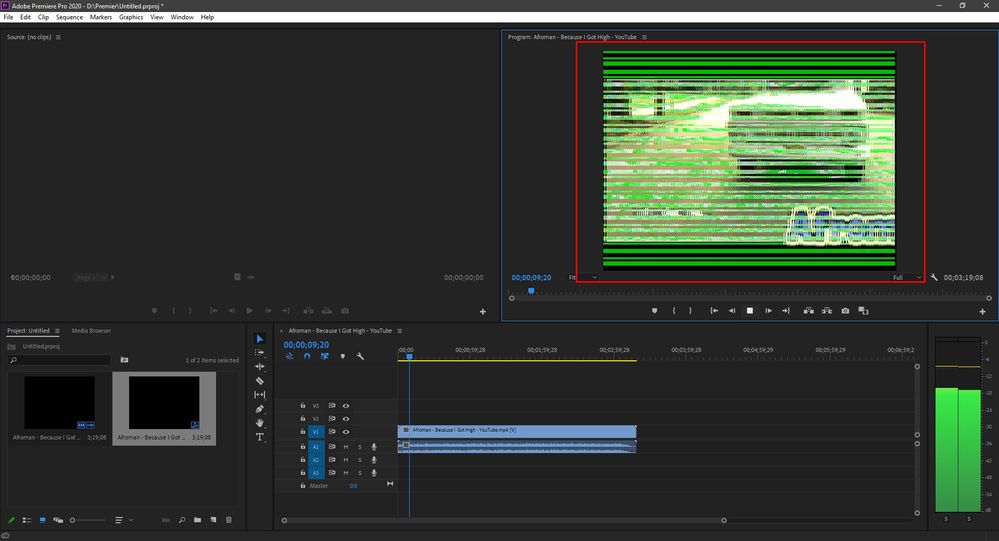Image resolution: width=999 pixels, height=541 pixels.
Task: Click the Program monitor button editor plus
Action: tap(982, 311)
